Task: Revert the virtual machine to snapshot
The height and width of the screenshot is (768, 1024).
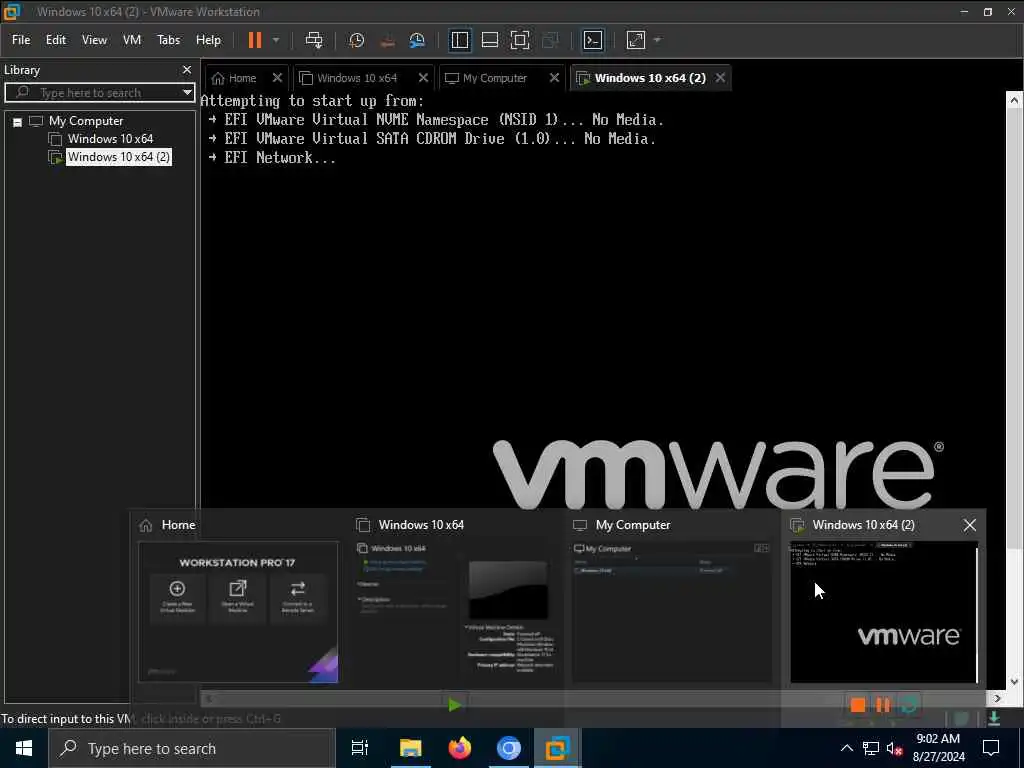Action: point(387,40)
